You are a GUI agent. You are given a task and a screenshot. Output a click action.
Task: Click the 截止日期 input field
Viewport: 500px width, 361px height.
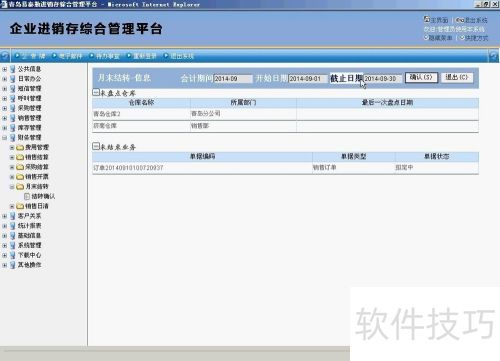(x=382, y=79)
